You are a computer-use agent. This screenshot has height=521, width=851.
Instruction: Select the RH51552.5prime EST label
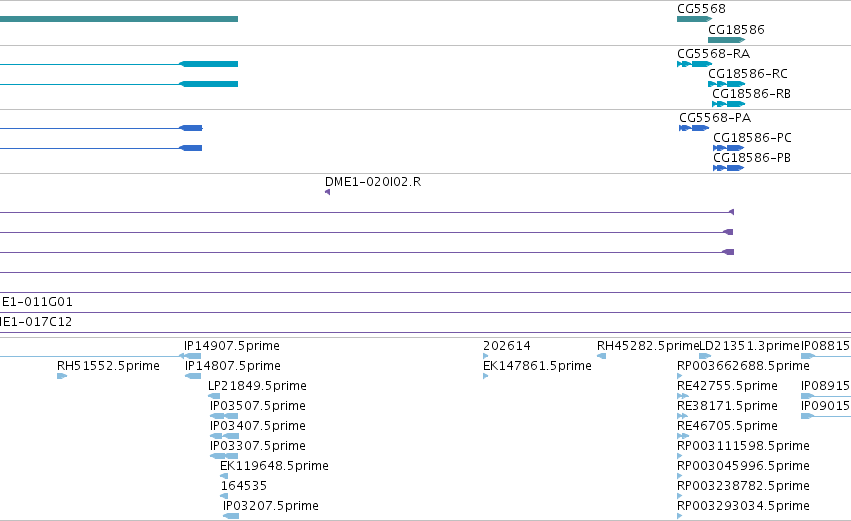point(108,366)
